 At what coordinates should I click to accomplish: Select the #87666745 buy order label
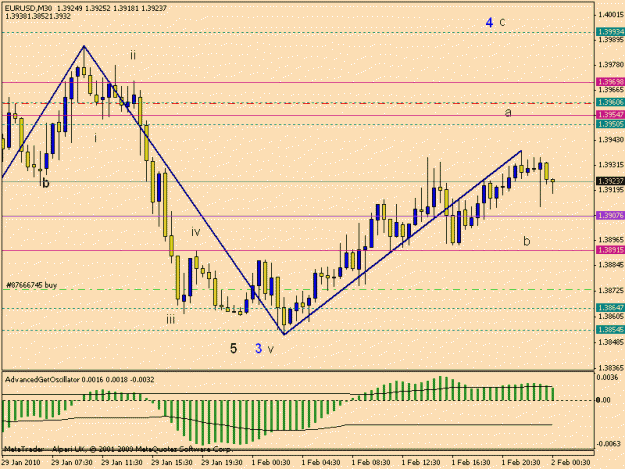[31, 285]
